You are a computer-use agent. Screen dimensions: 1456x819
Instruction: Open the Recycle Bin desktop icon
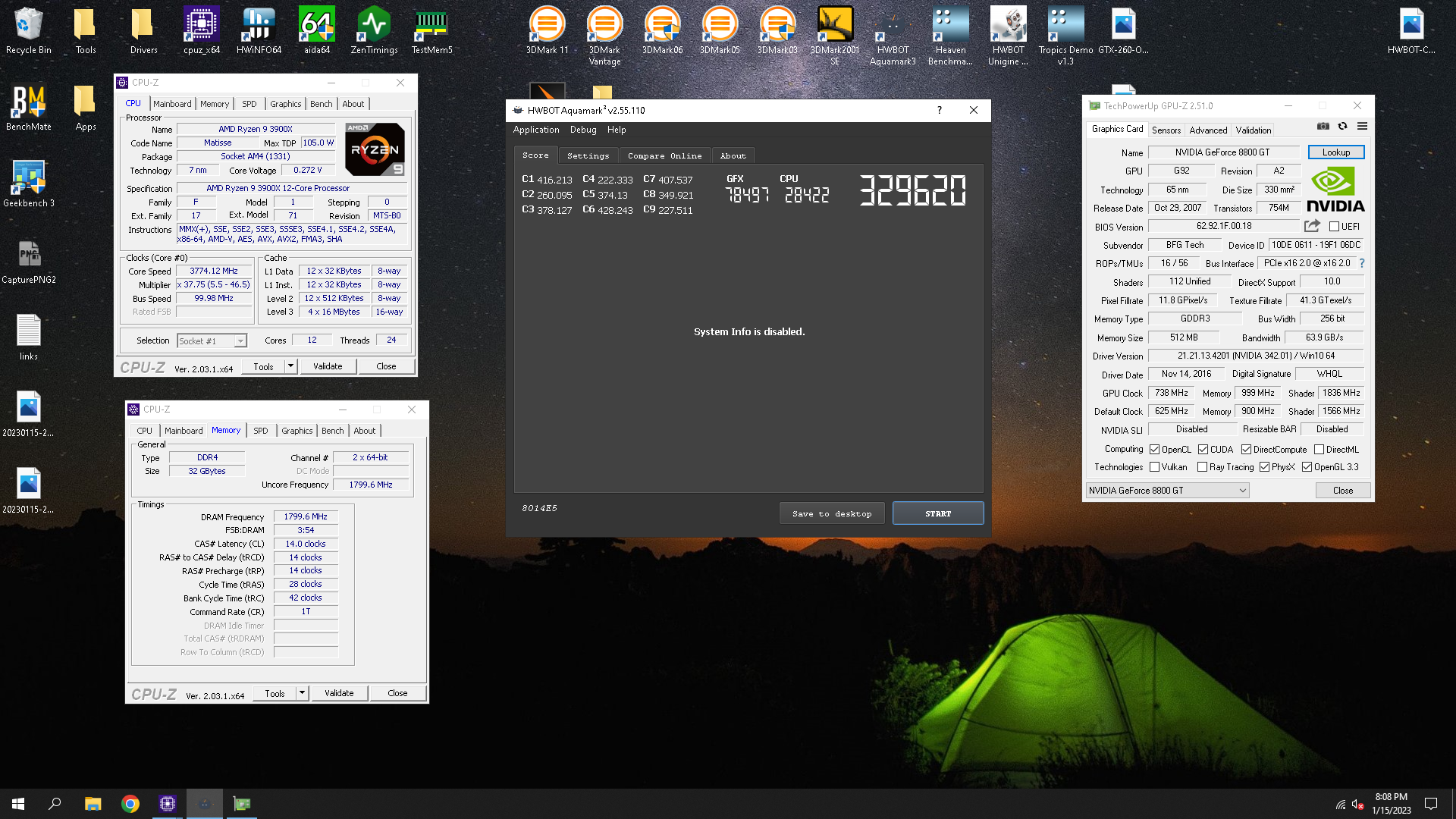(29, 31)
